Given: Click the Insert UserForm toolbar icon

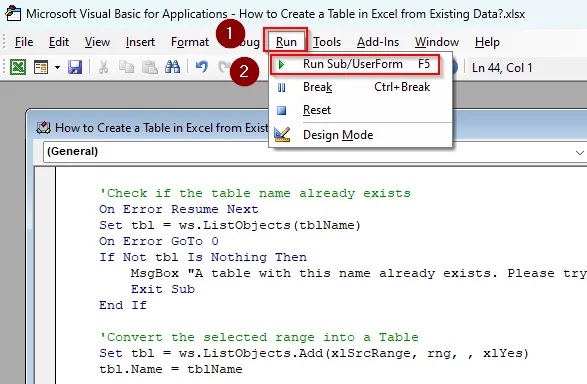Looking at the screenshot, I should pos(41,67).
